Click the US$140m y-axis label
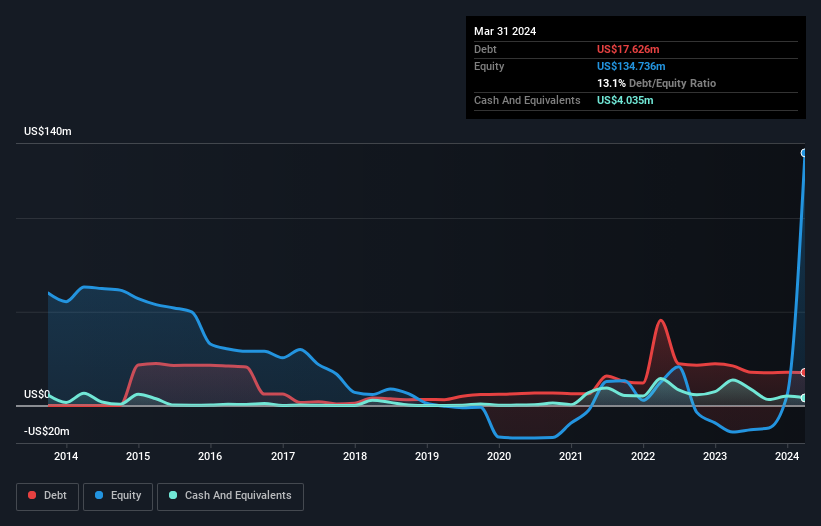Viewport: 821px width, 526px height. pyautogui.click(x=48, y=131)
